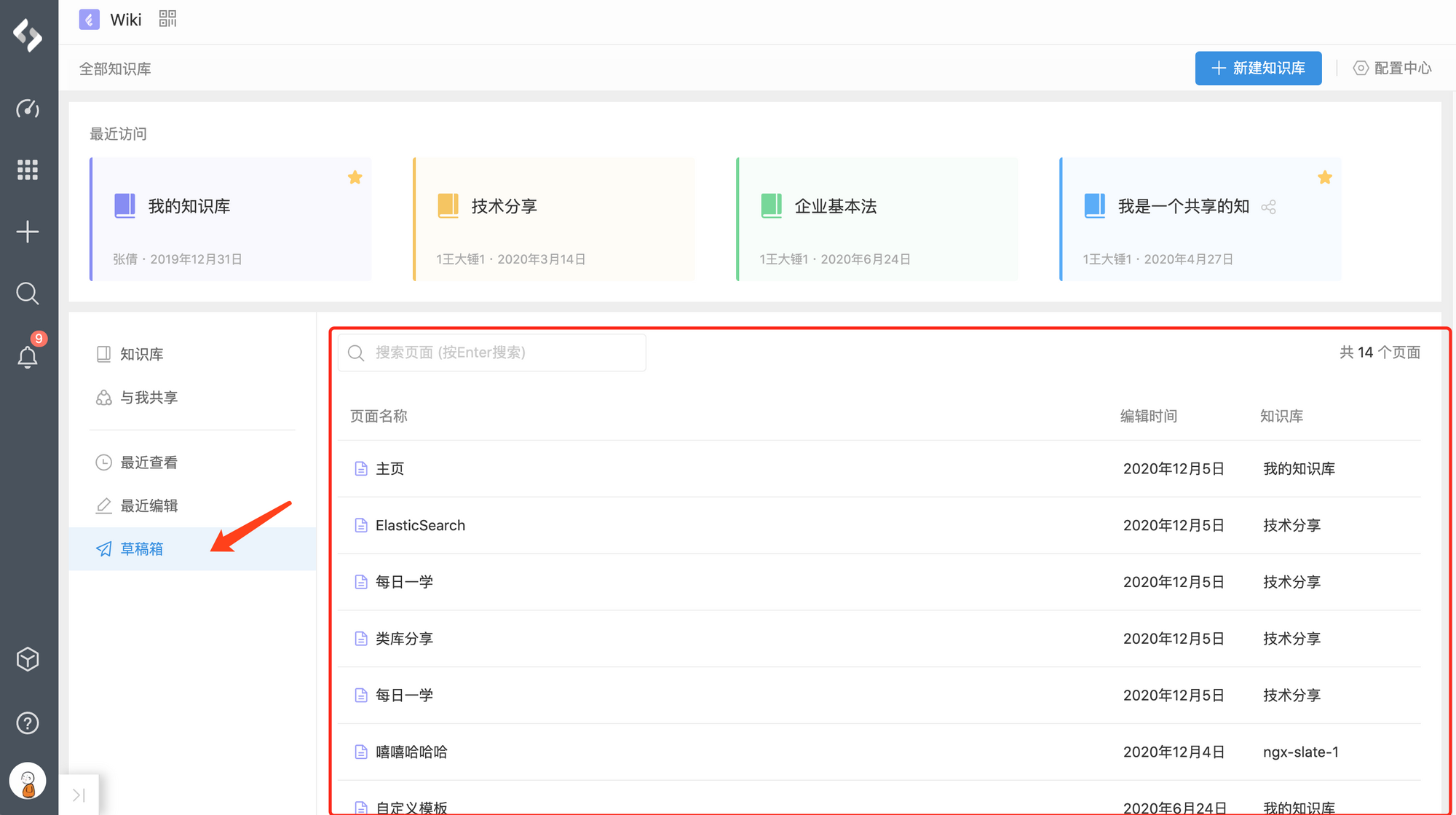Click the search field magnifier icon
1456x815 pixels.
(356, 353)
